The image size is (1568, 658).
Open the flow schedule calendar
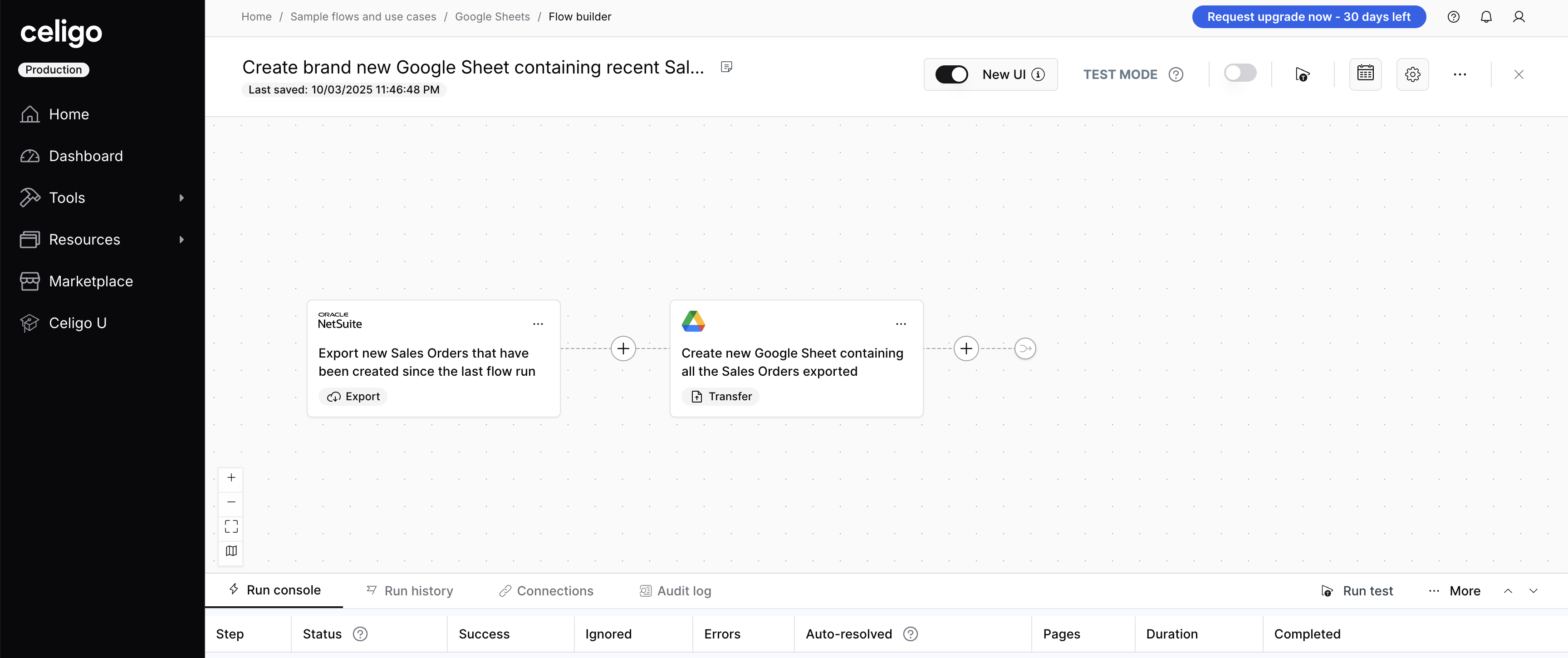coord(1365,74)
